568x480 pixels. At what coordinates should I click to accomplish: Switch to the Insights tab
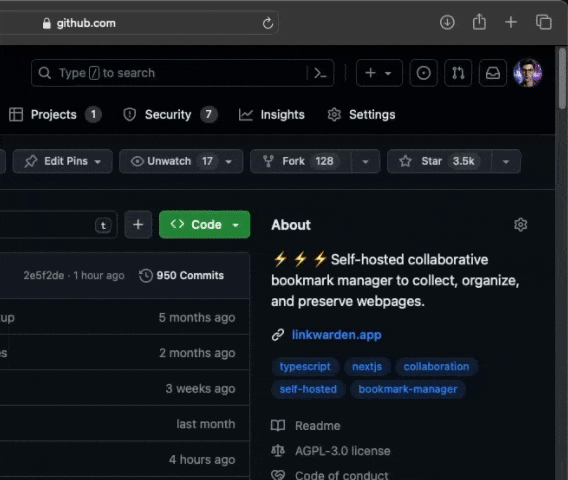click(x=272, y=115)
